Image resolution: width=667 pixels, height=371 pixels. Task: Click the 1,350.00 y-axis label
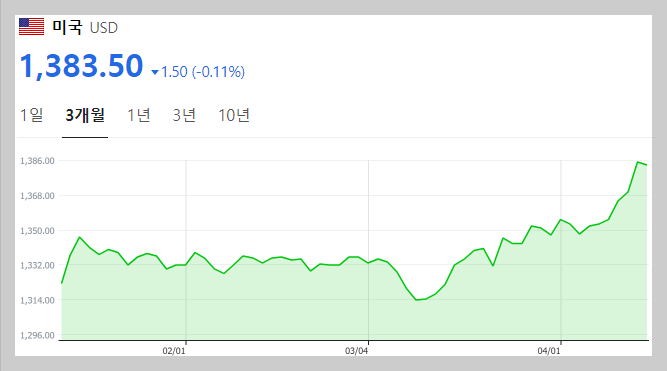click(x=37, y=231)
